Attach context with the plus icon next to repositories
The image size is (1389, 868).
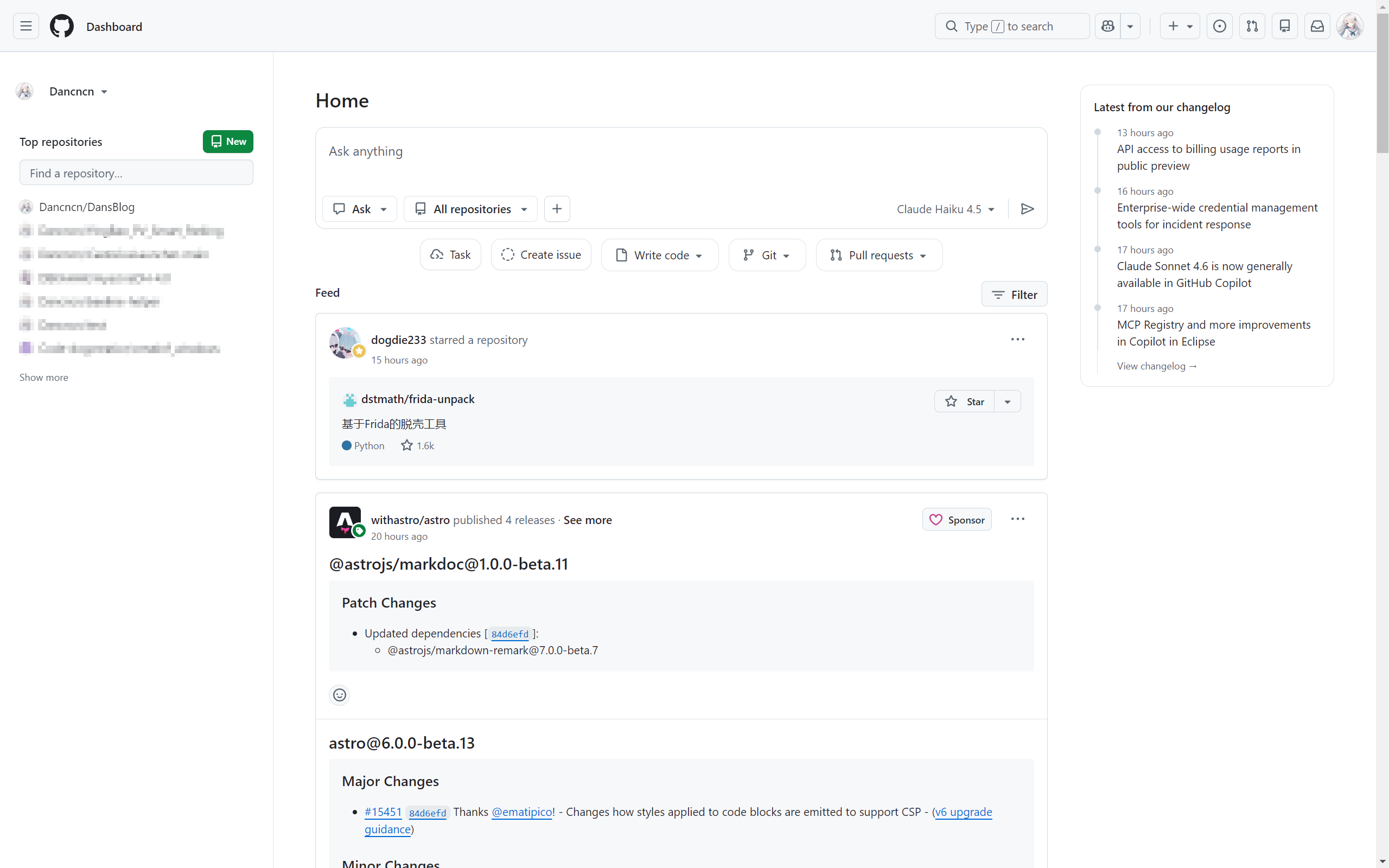point(557,208)
